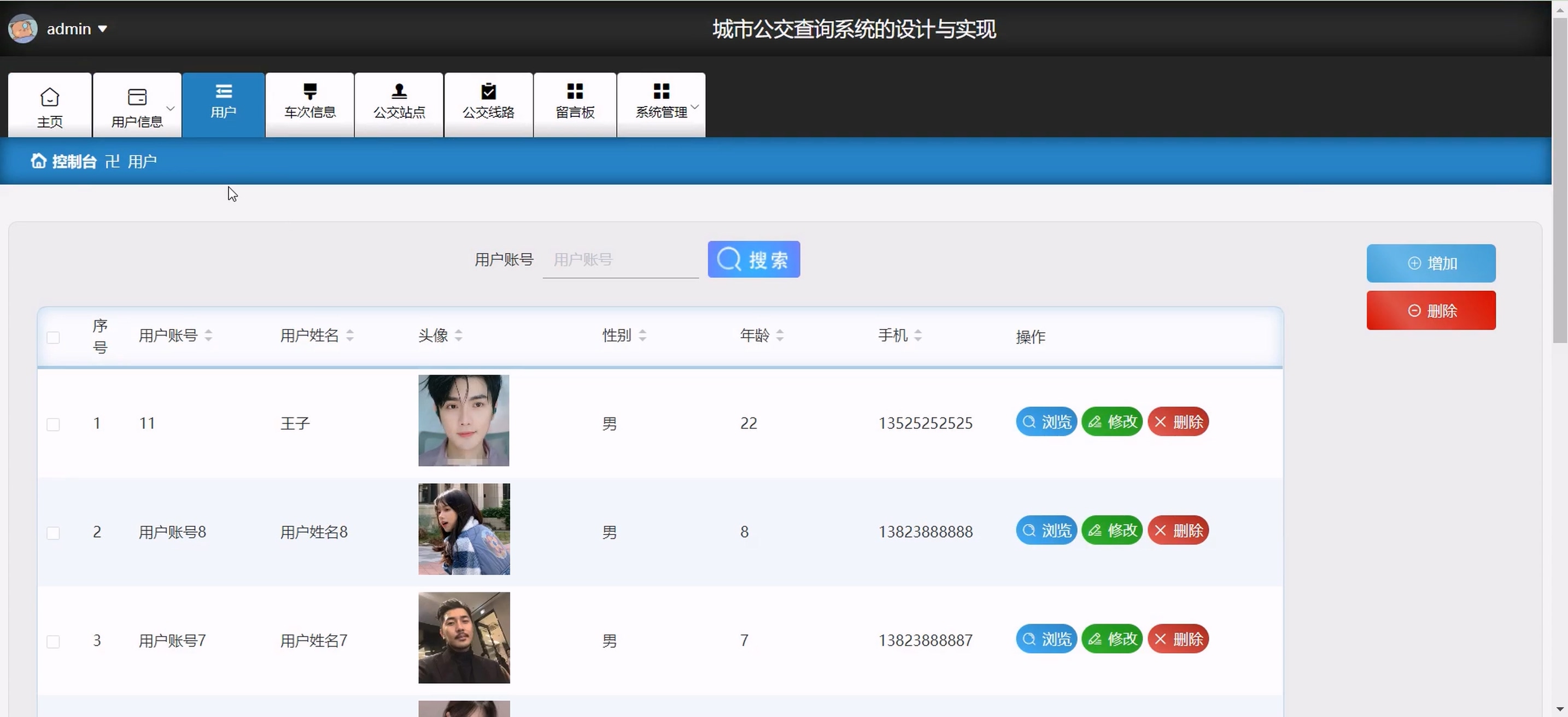The width and height of the screenshot is (1568, 717).
Task: Open the 用户信息 menu tab
Action: point(137,105)
